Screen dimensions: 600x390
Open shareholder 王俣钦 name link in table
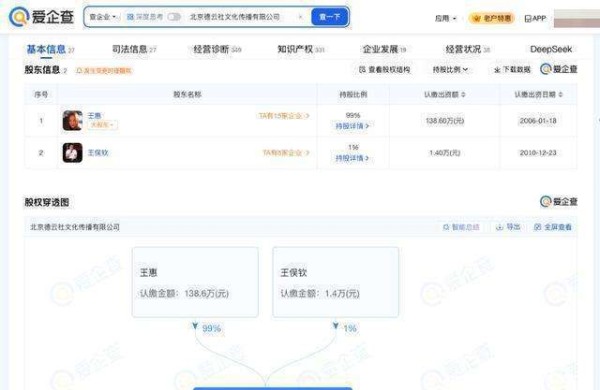pos(98,153)
